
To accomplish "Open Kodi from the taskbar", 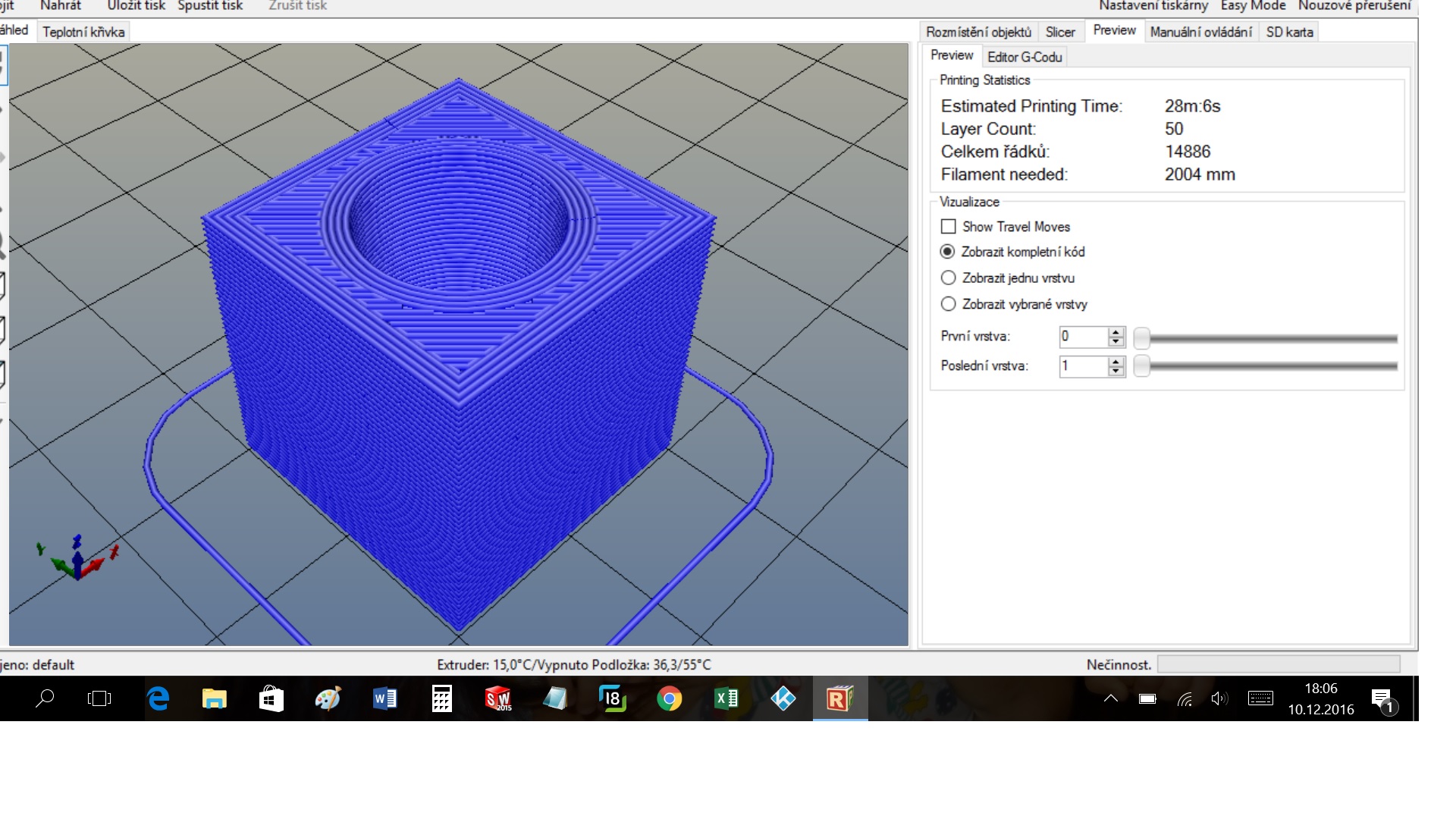I will click(783, 698).
